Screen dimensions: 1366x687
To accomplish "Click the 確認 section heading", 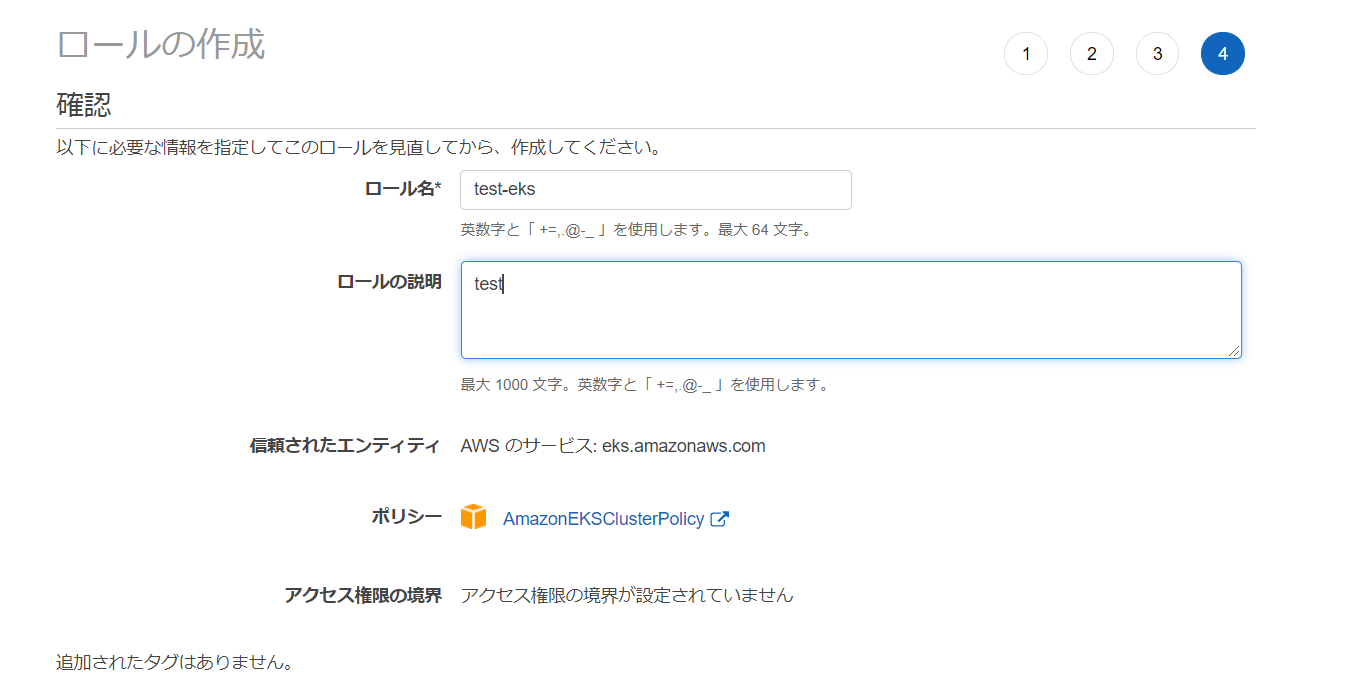I will [x=83, y=104].
